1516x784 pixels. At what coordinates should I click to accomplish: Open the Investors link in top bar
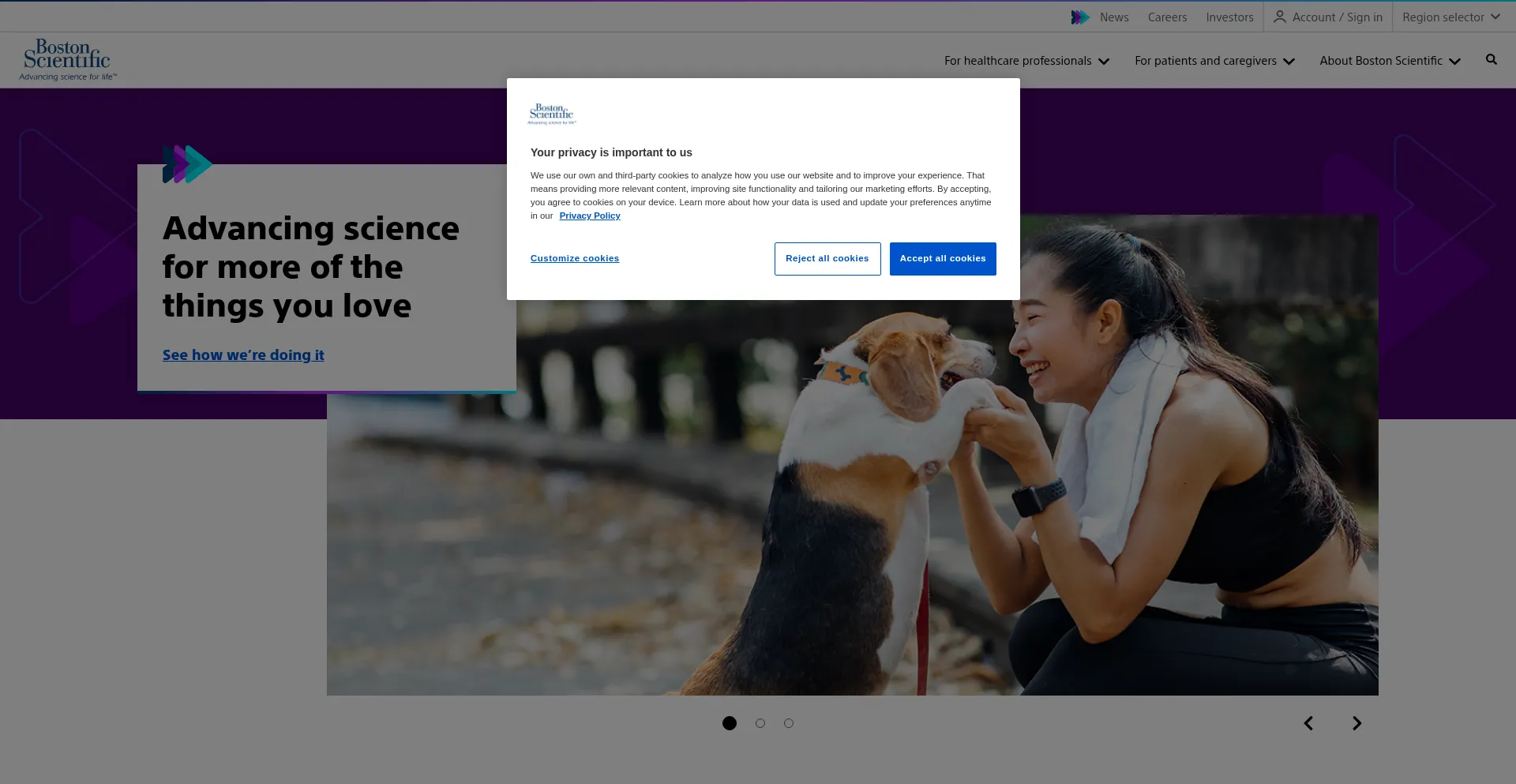1229,17
